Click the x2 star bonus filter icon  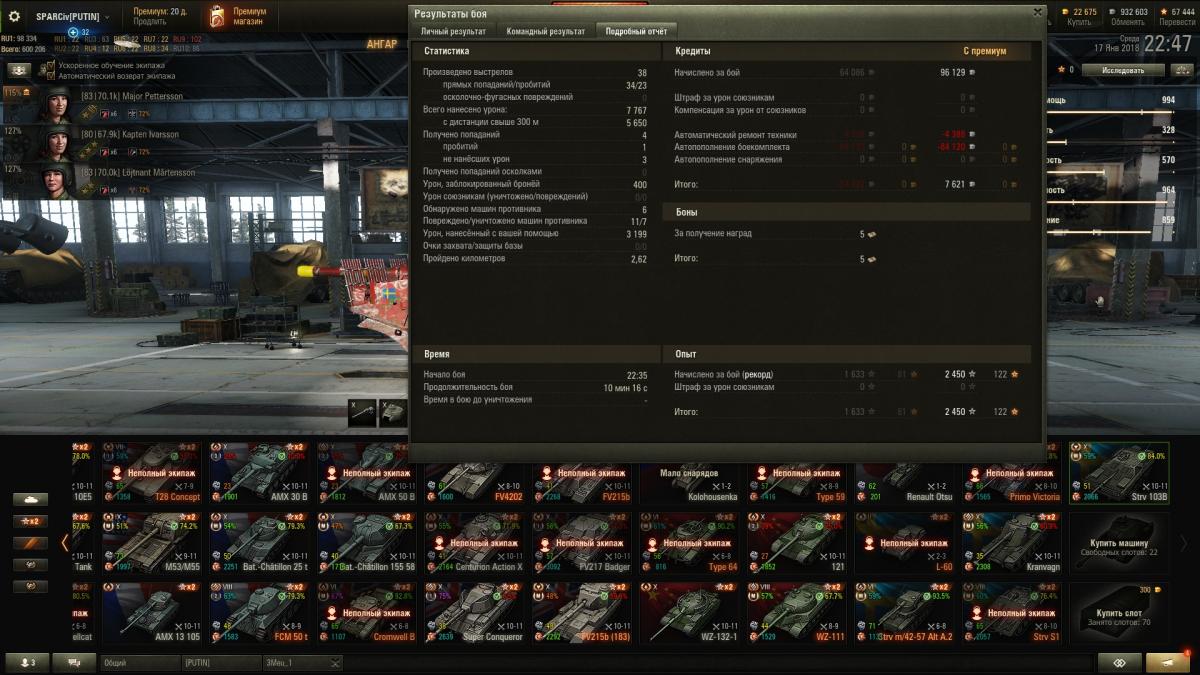click(x=29, y=521)
